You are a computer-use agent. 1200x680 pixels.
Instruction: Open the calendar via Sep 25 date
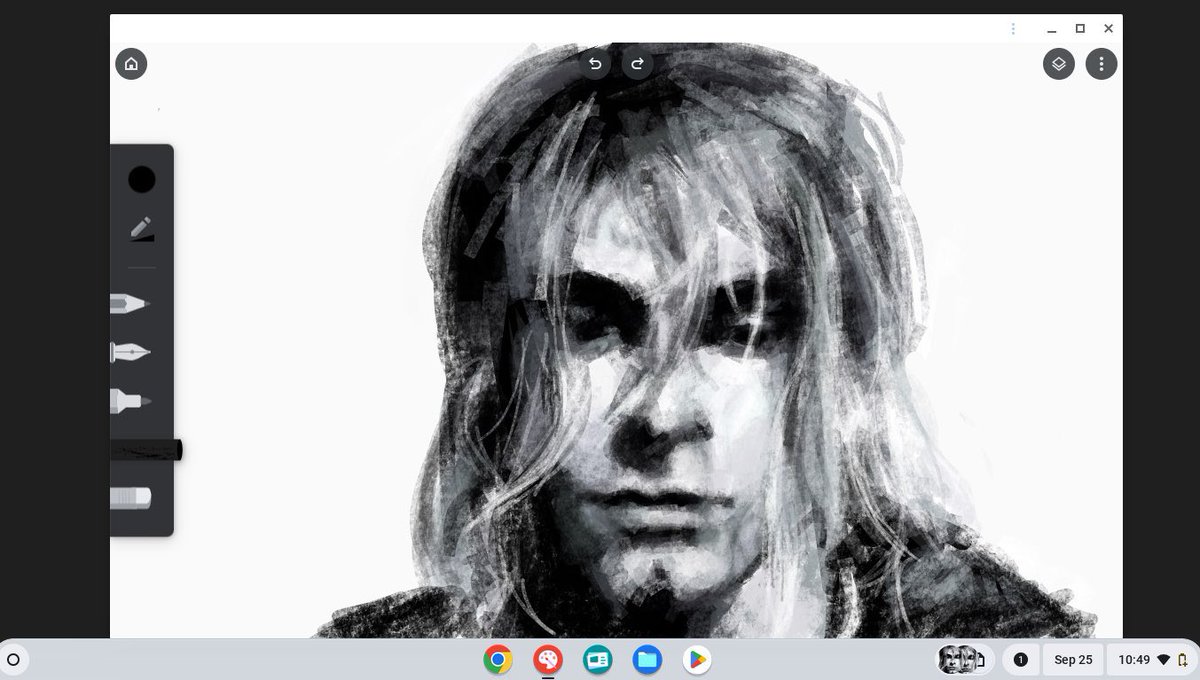point(1073,660)
